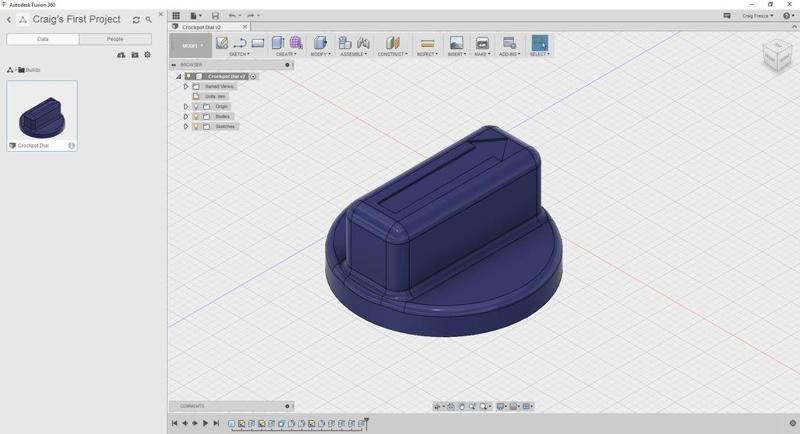Toggle visibility bulb for Sketches folder
Screen dimensions: 800x434
tap(196, 126)
